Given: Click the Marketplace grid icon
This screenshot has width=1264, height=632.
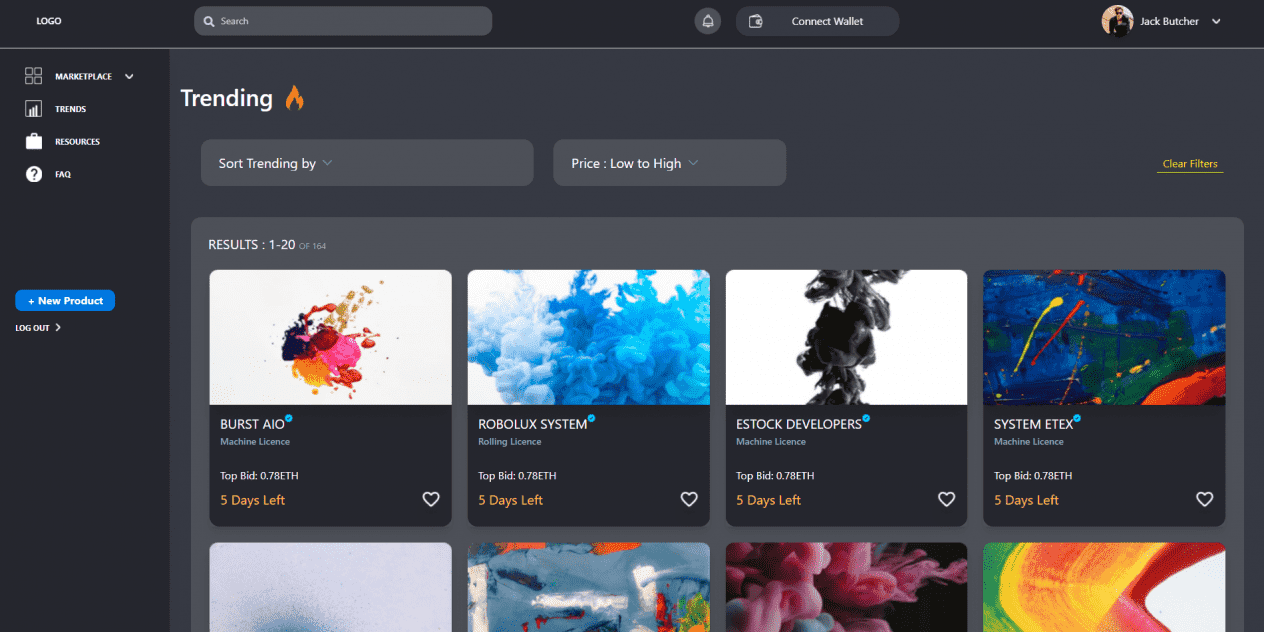Looking at the screenshot, I should pyautogui.click(x=33, y=76).
